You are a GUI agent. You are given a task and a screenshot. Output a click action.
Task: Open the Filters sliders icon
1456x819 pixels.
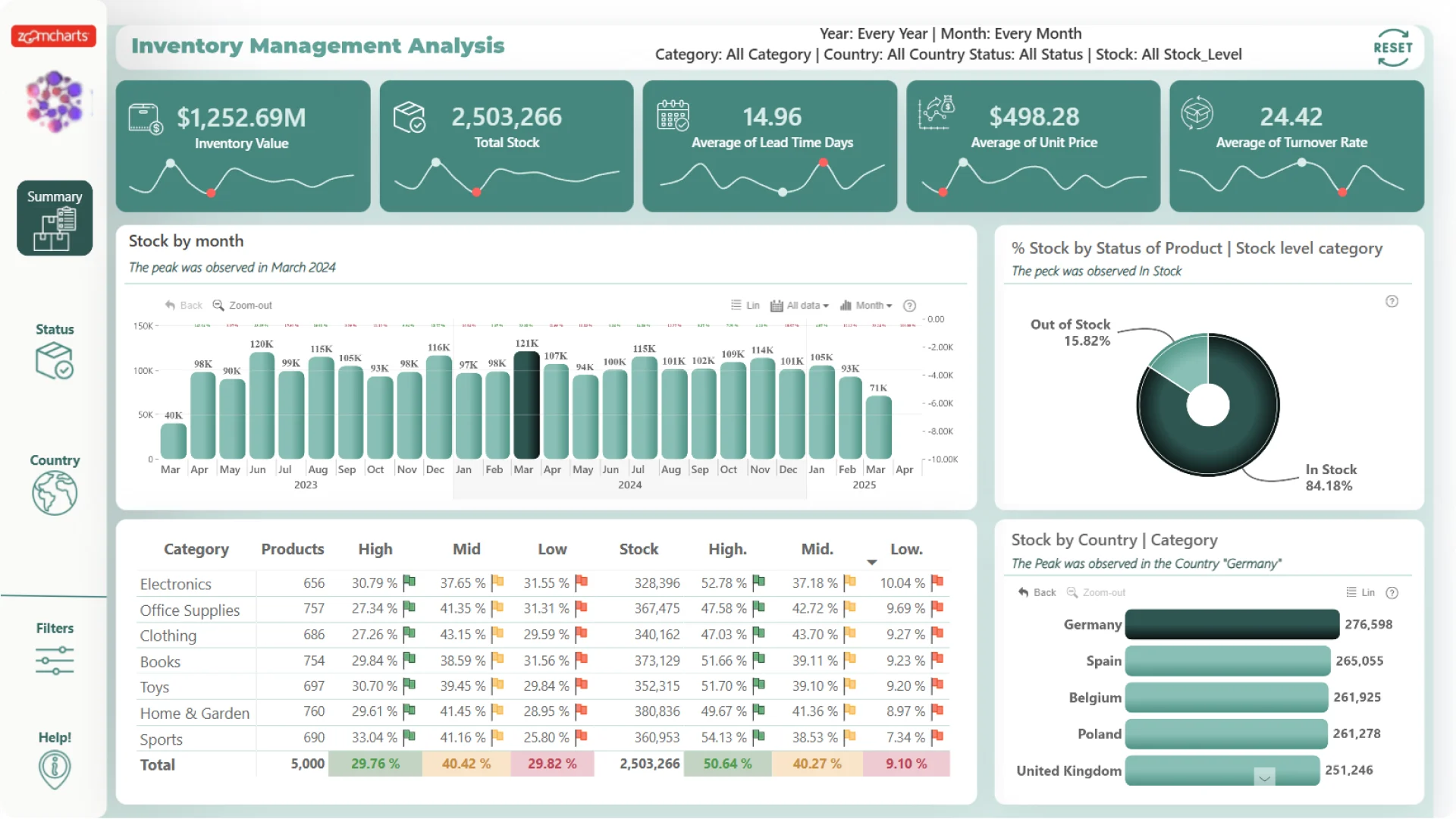tap(55, 661)
